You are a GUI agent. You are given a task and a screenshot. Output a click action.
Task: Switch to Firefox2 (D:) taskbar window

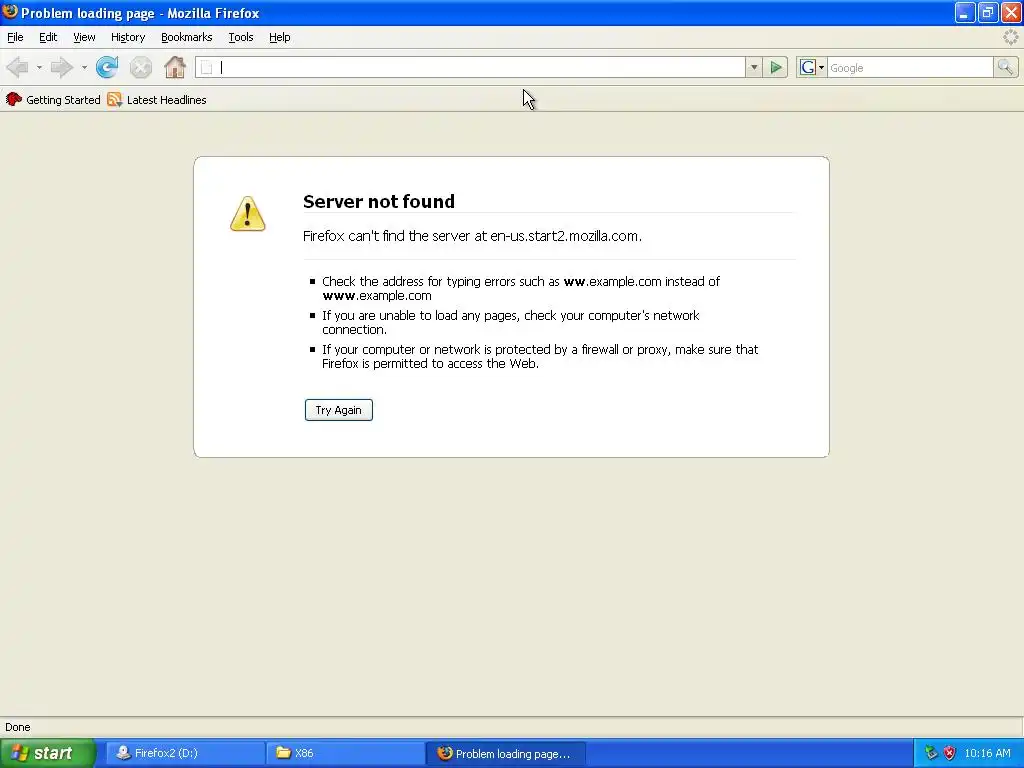(x=185, y=753)
